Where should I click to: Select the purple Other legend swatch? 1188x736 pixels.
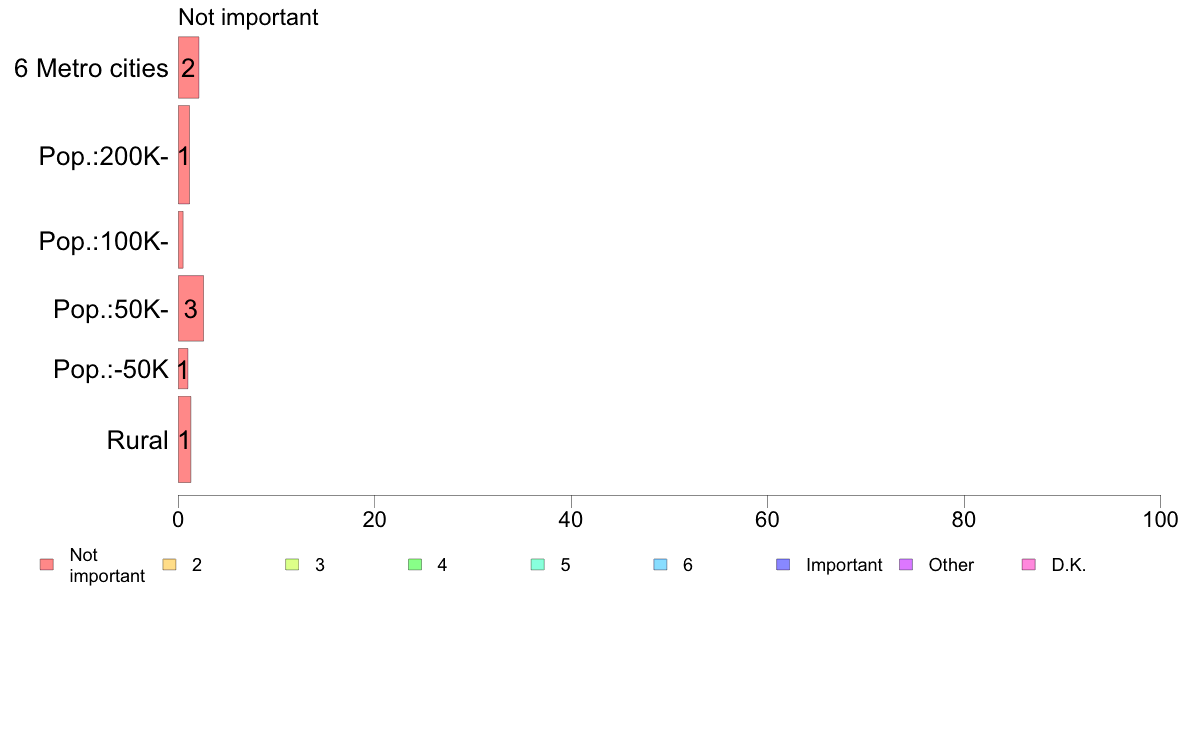coord(906,565)
